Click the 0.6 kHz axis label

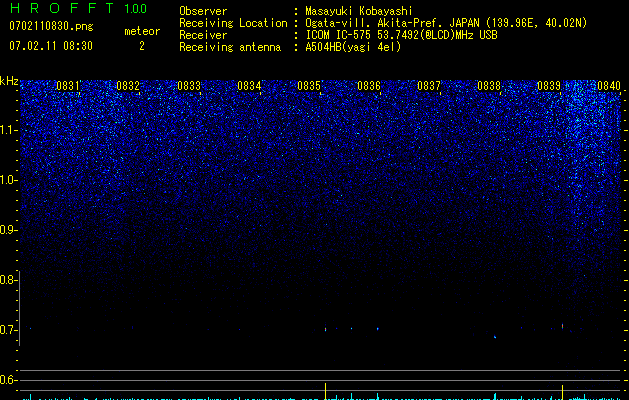[8, 380]
